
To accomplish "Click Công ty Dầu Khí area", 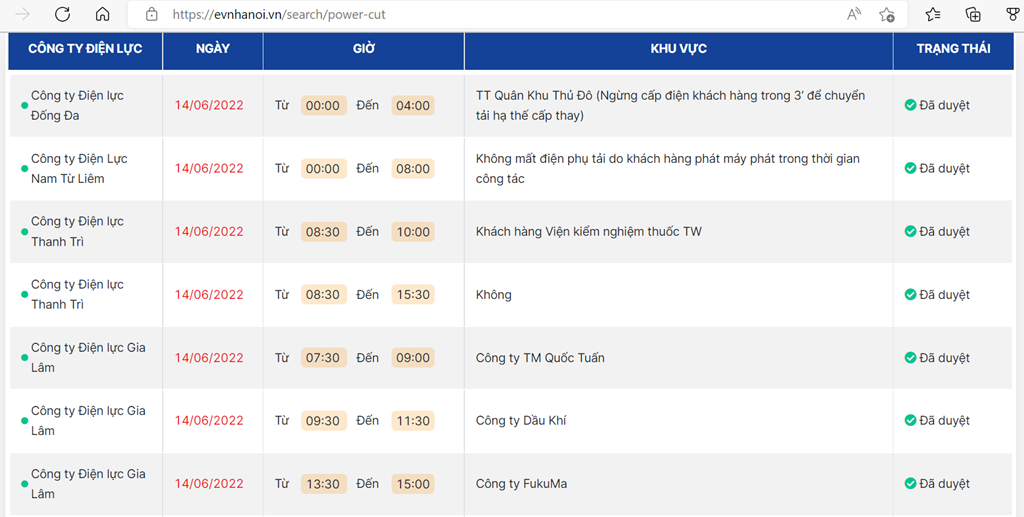I will tap(520, 421).
